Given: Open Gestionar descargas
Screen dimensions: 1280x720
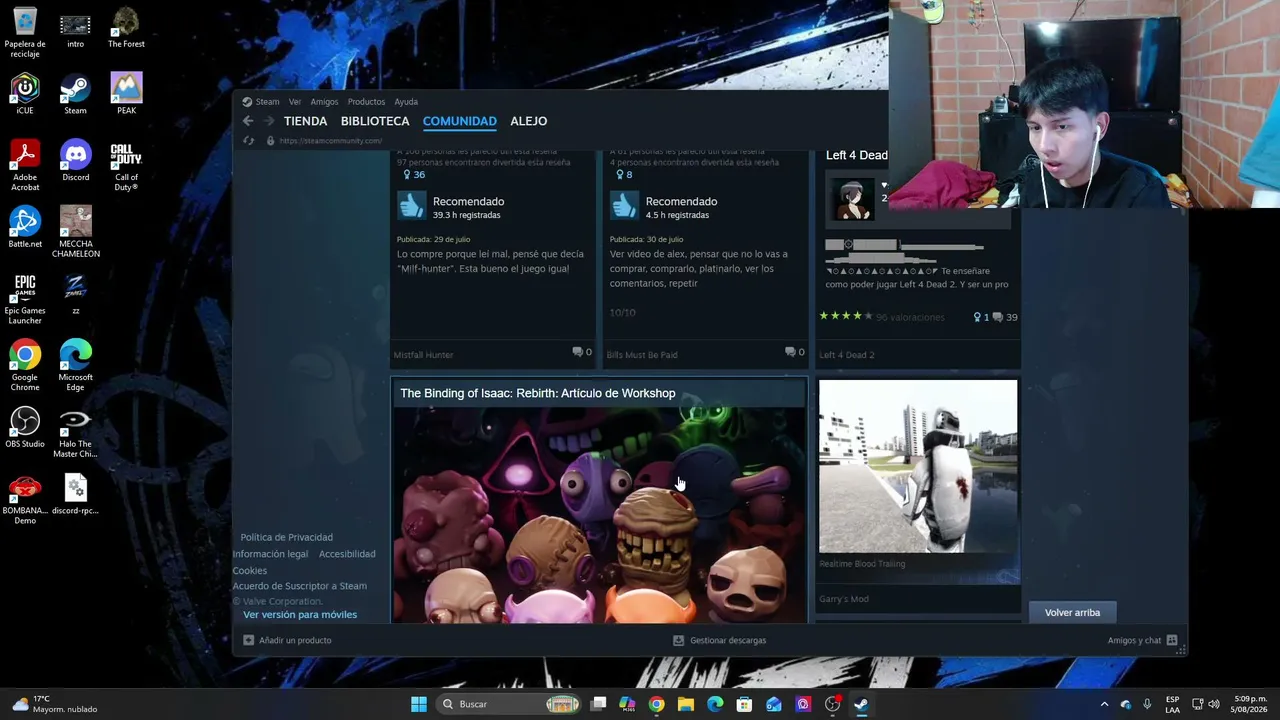Looking at the screenshot, I should pyautogui.click(x=720, y=640).
